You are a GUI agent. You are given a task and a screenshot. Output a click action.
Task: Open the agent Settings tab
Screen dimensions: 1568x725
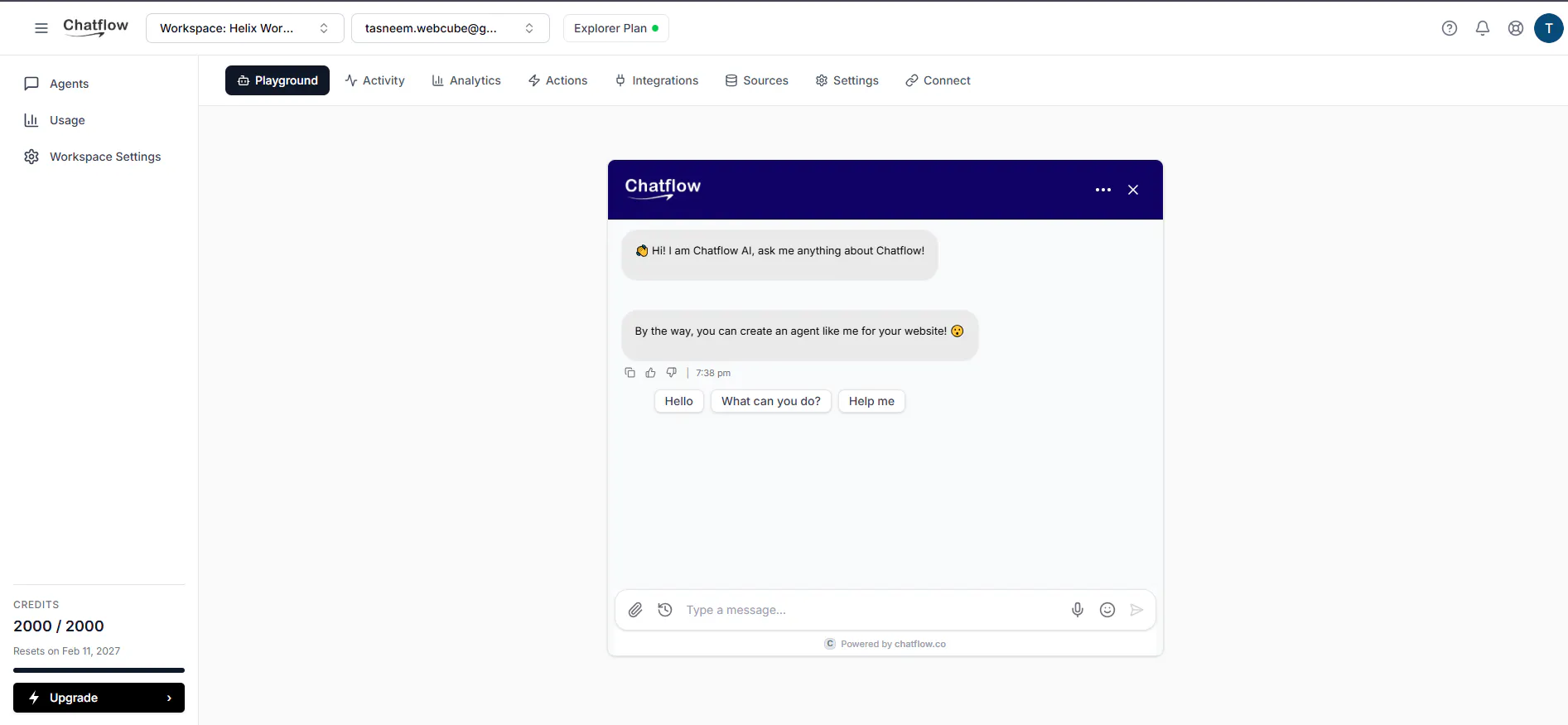tap(847, 80)
